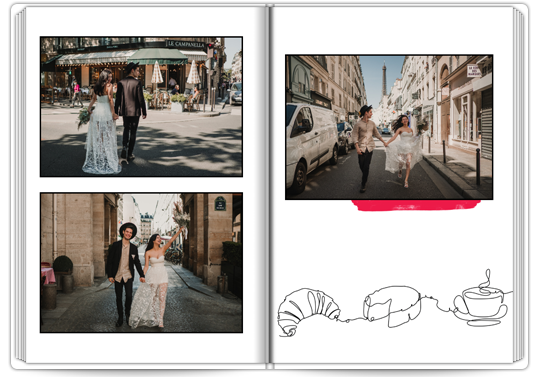This screenshot has height=380, width=540.
Task: Click the pink tablecloth table in the alley photo
Action: [x=48, y=275]
